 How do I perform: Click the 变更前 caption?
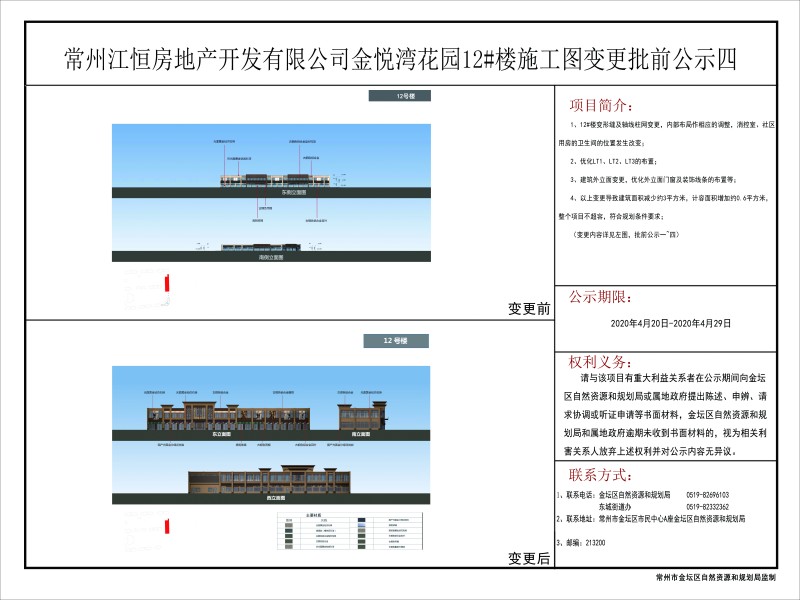529,309
